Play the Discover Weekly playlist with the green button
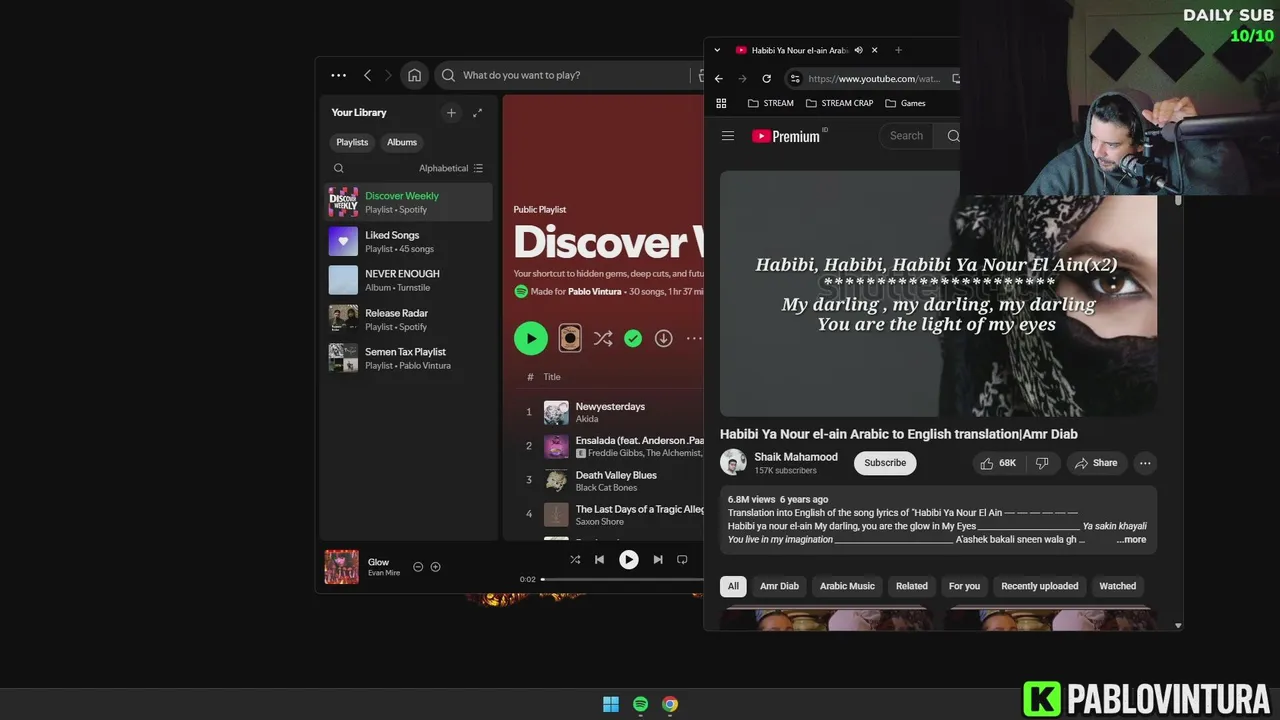 point(531,338)
